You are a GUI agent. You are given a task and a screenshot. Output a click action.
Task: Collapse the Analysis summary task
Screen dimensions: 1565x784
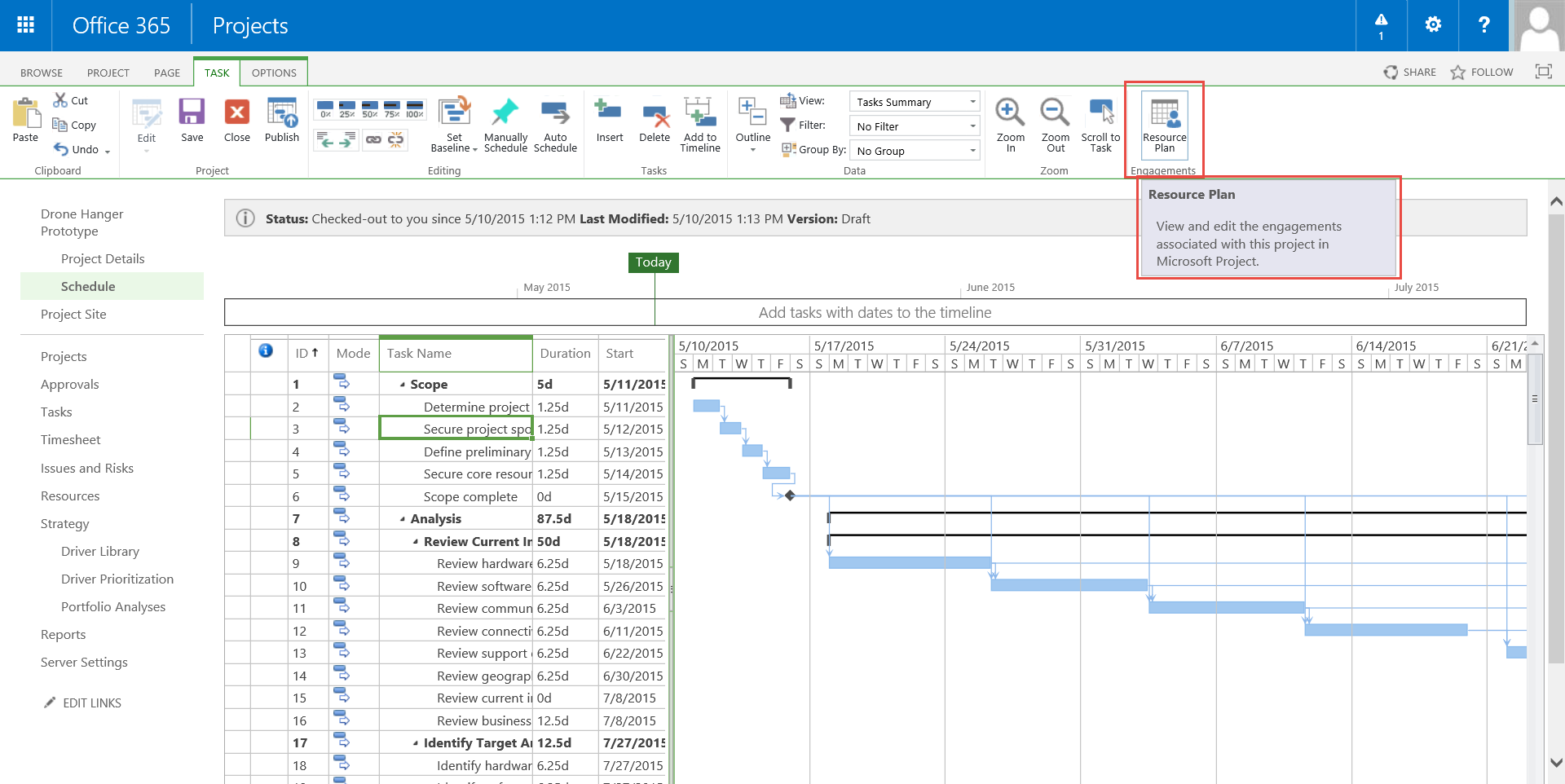(403, 519)
